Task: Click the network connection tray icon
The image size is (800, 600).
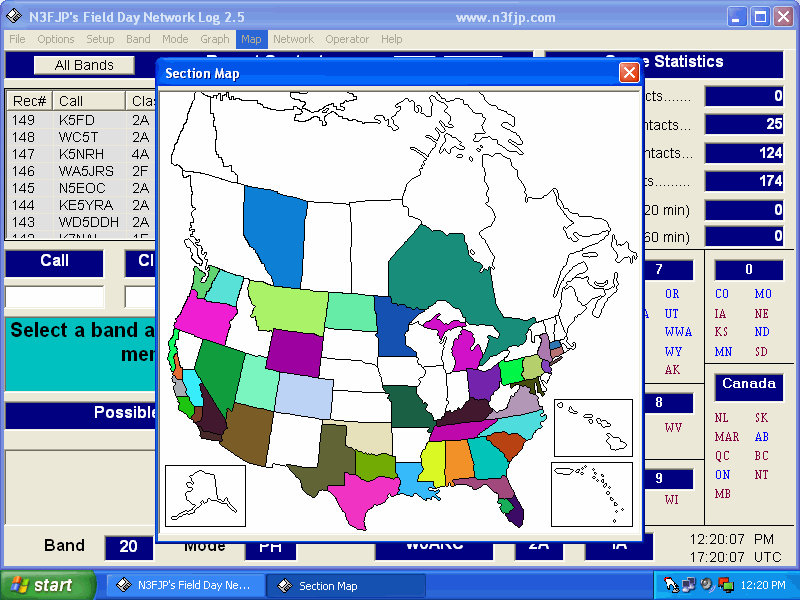Action: click(689, 585)
